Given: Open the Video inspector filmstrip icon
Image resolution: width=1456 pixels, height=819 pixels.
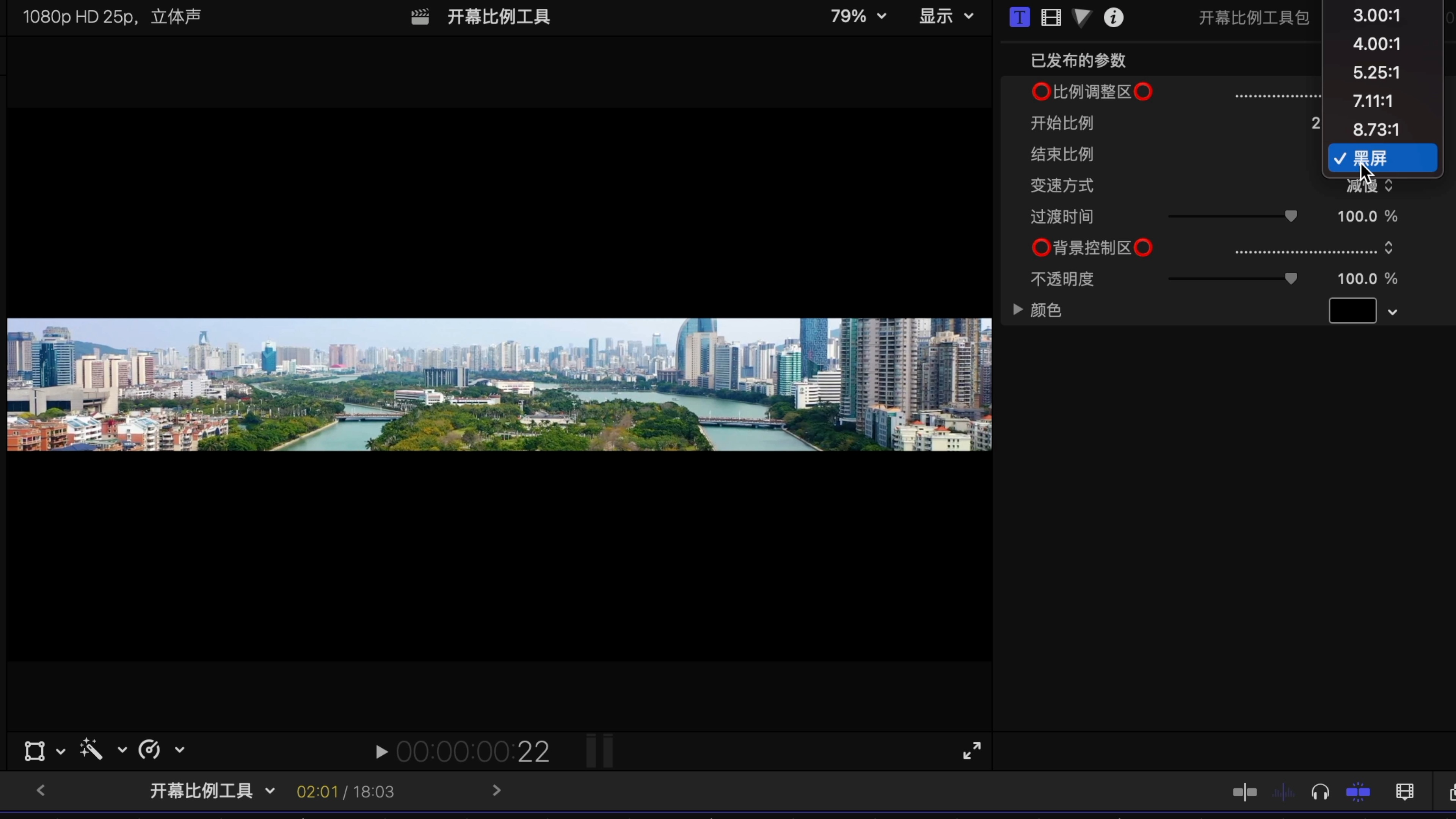Looking at the screenshot, I should [1051, 17].
